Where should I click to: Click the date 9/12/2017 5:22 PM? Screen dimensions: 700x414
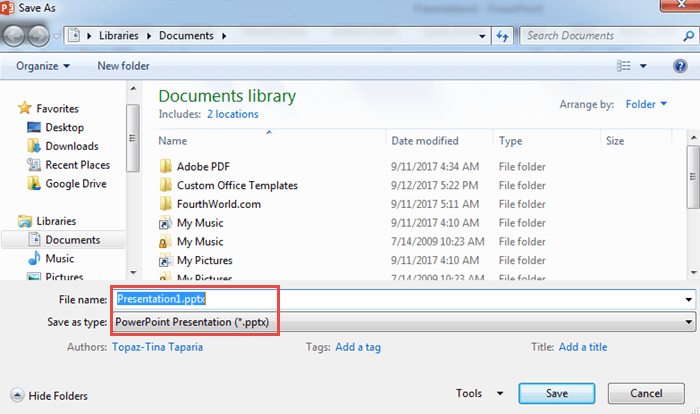(434, 185)
